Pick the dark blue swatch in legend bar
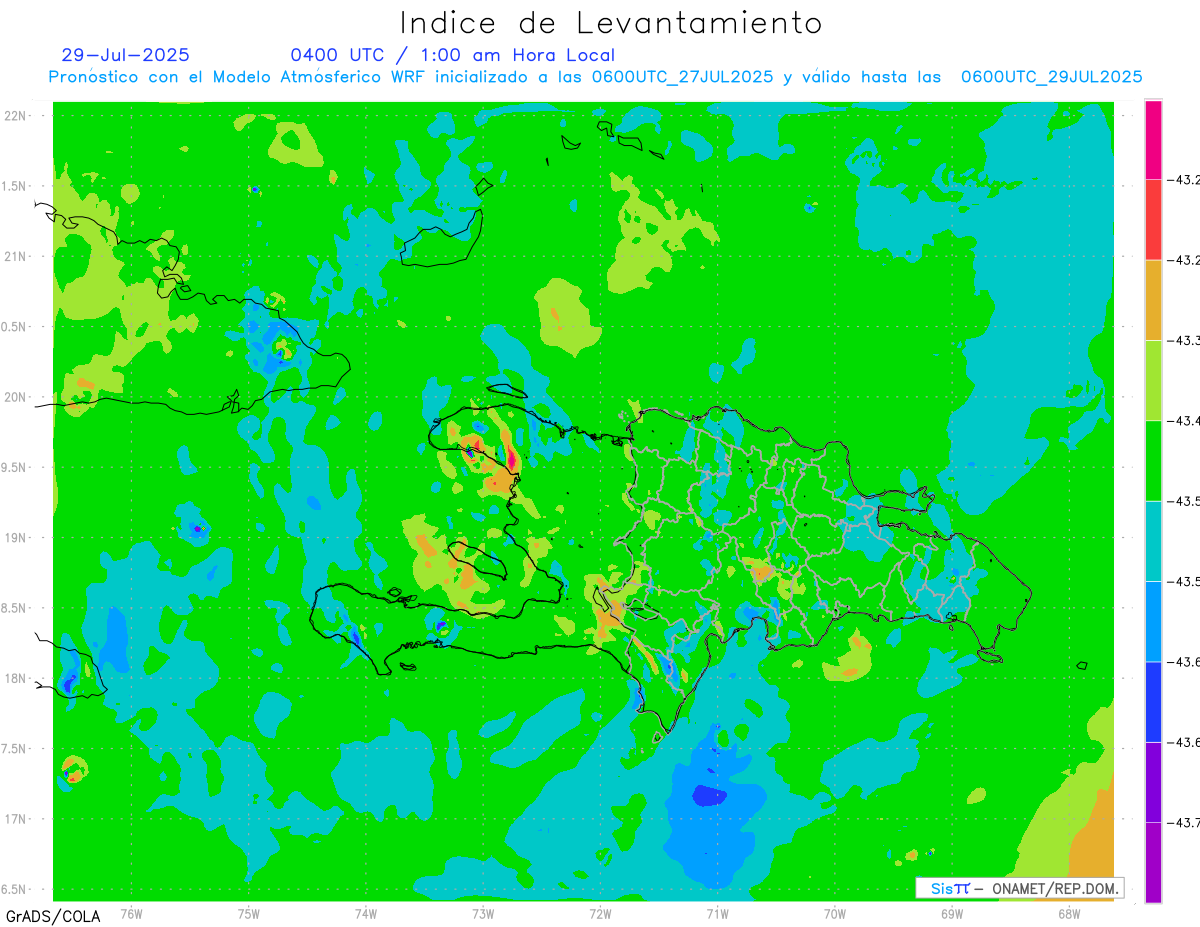The height and width of the screenshot is (927, 1200). click(1153, 702)
